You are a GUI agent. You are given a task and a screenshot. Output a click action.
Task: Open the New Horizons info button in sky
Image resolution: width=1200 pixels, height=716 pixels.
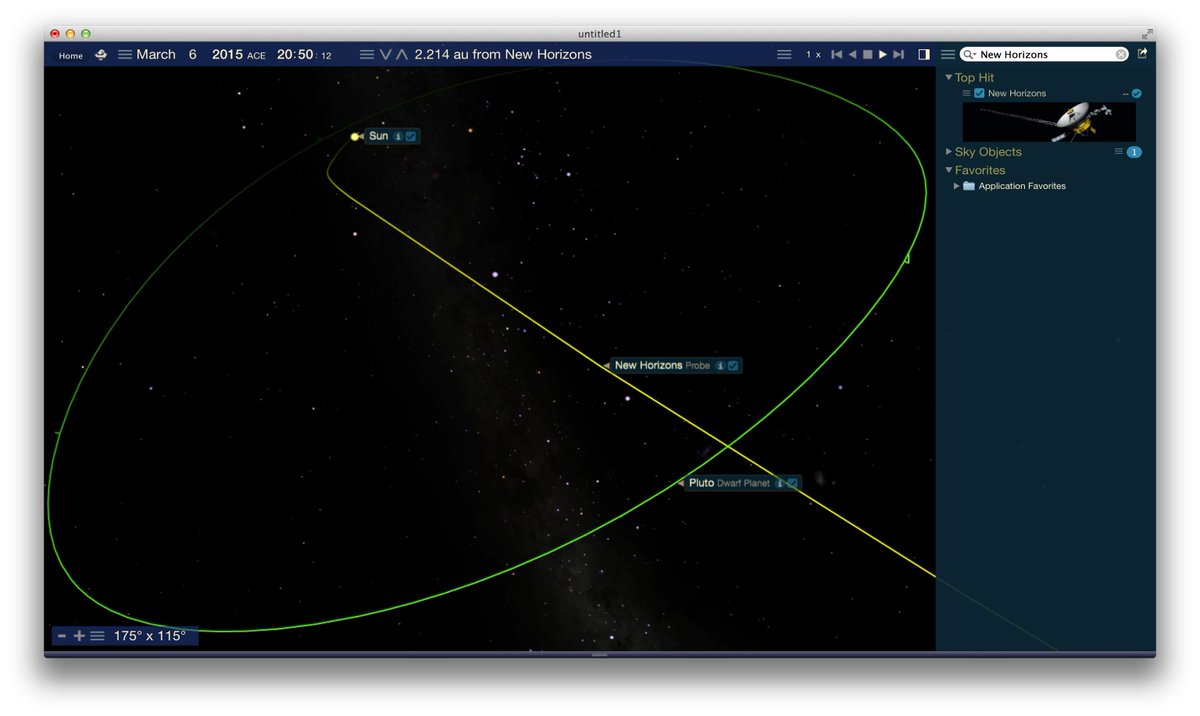[721, 366]
